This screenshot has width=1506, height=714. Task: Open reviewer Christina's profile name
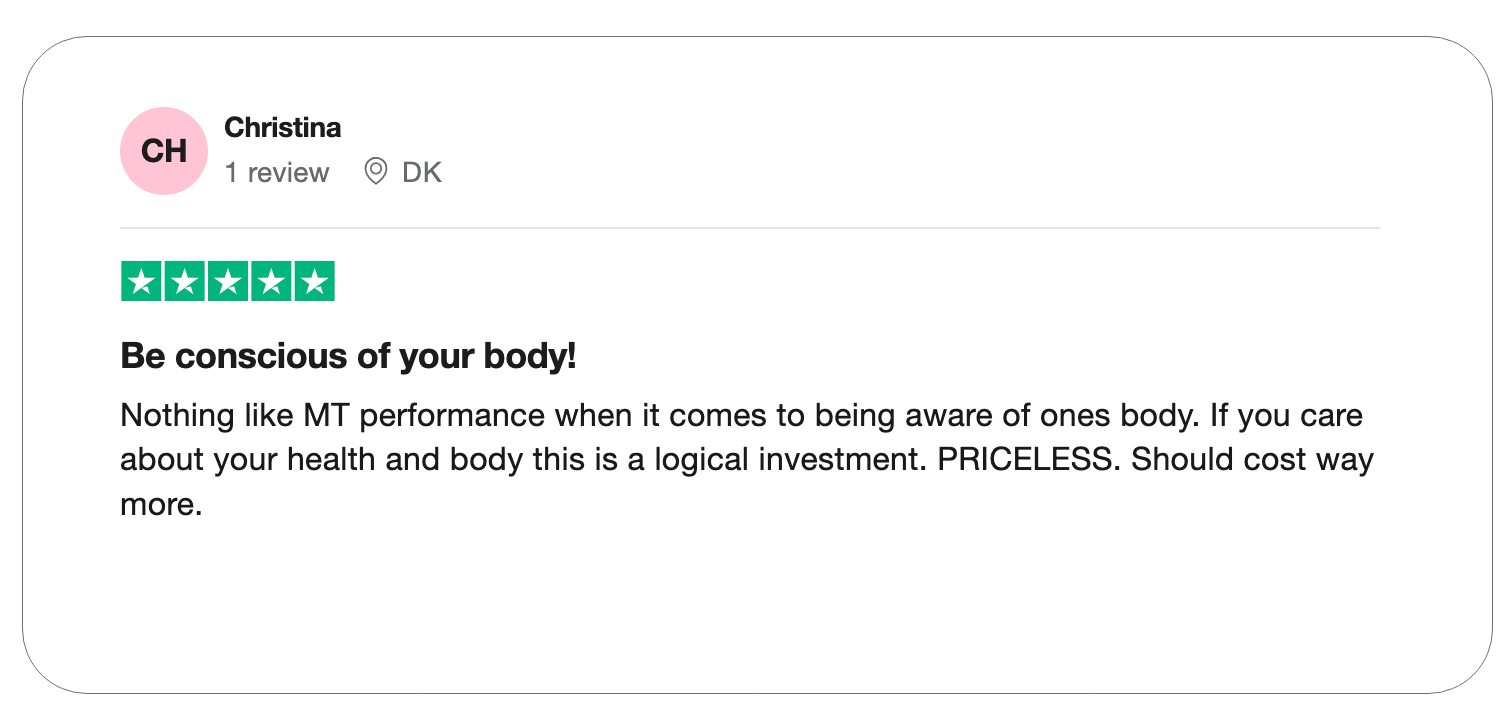[283, 128]
